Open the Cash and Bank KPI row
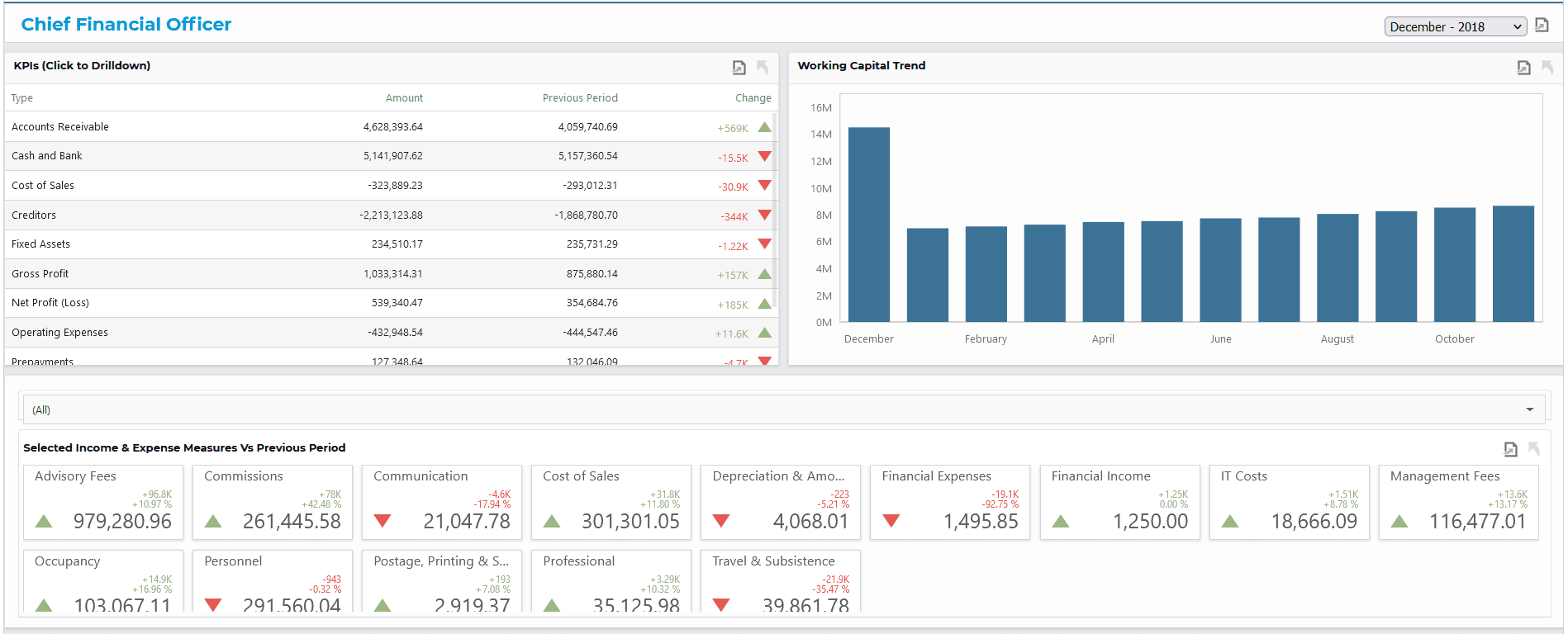This screenshot has height=634, width=1568. [x=392, y=156]
